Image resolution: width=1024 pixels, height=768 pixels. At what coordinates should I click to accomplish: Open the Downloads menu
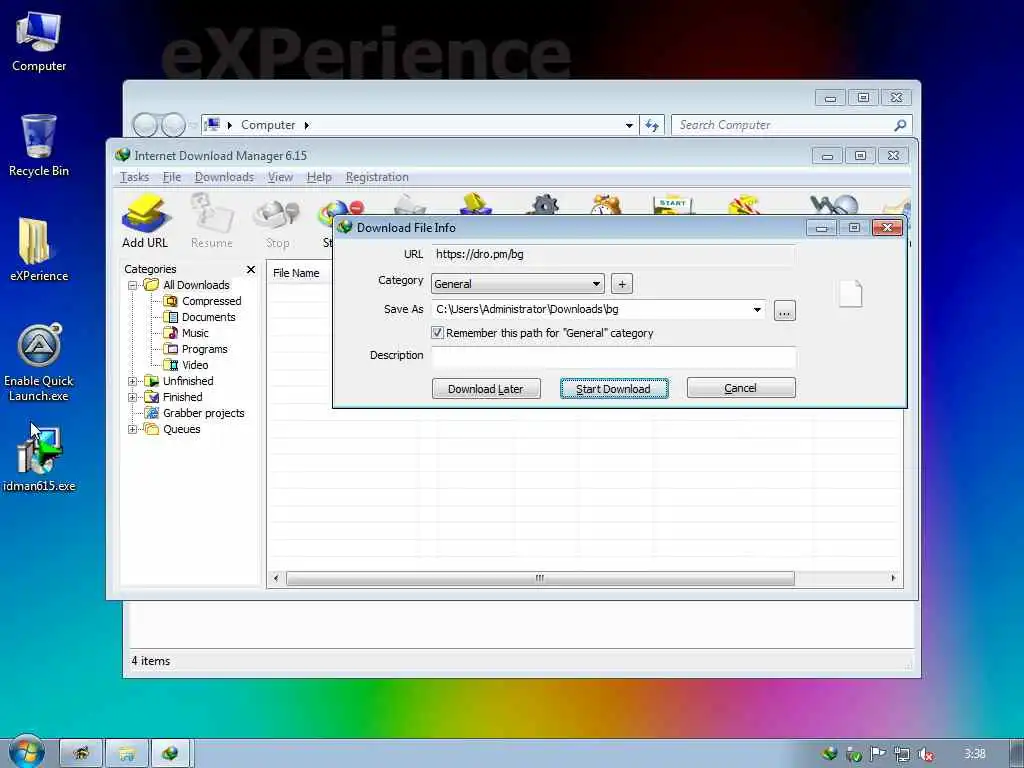224,177
